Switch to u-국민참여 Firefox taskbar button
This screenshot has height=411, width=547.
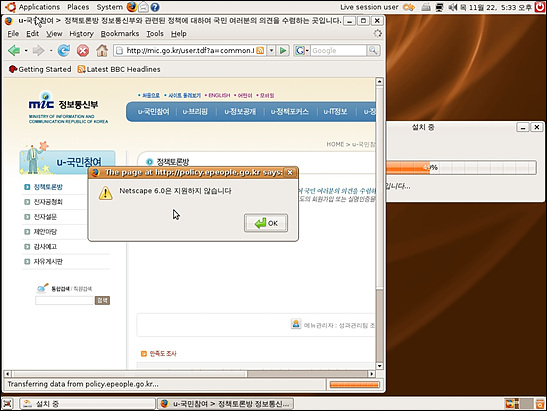pyautogui.click(x=225, y=404)
